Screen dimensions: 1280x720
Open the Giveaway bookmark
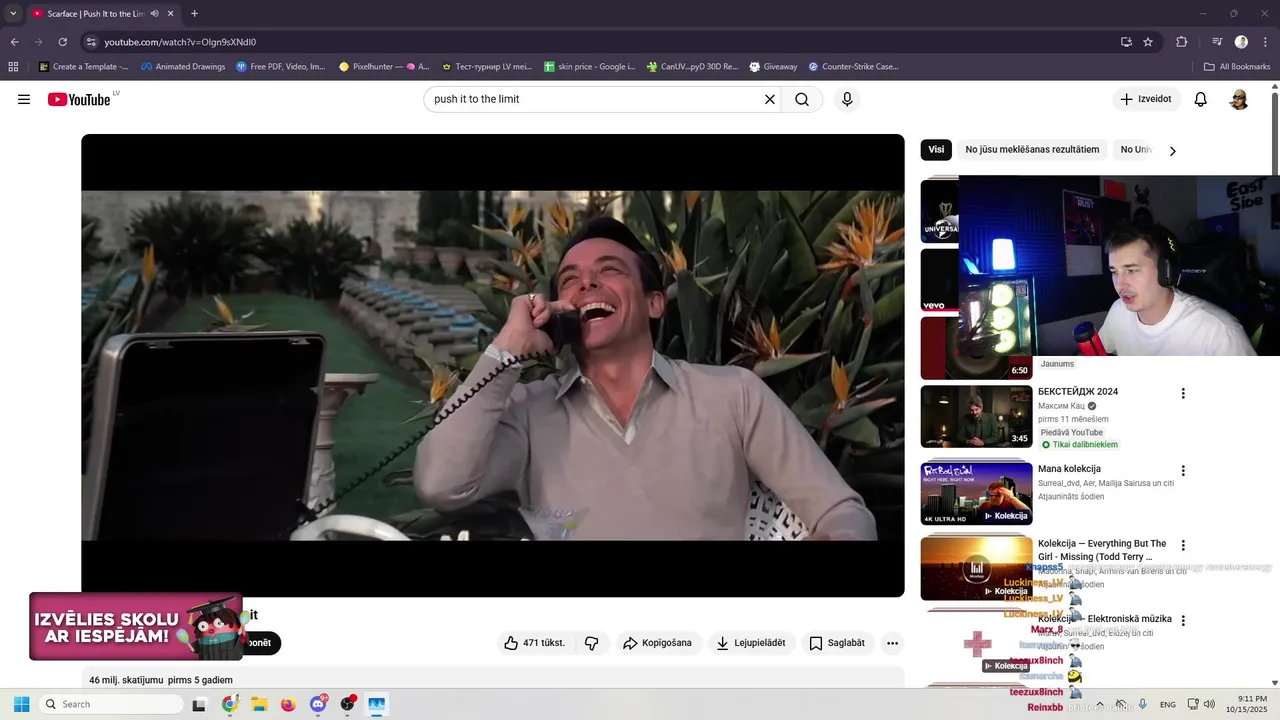[x=773, y=67]
